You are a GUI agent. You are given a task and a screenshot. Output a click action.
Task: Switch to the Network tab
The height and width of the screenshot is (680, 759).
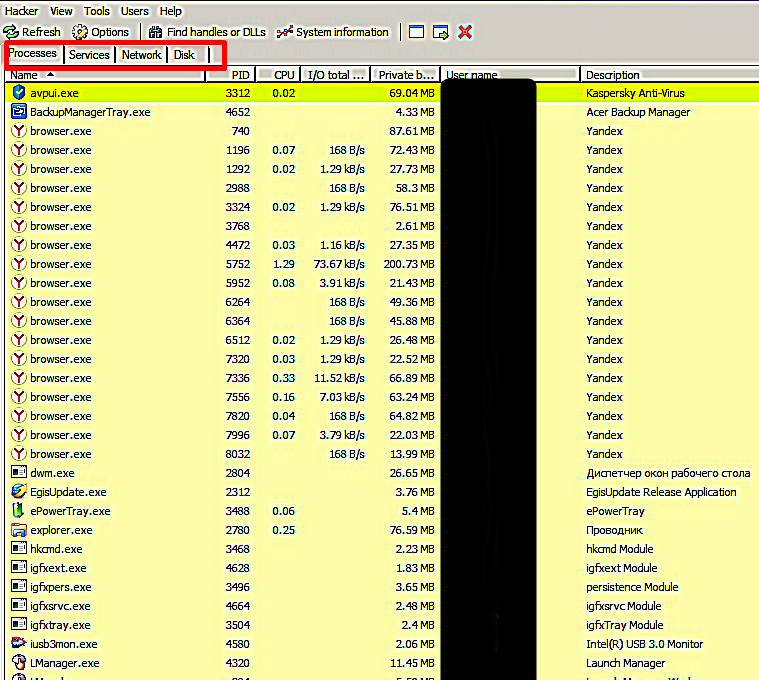(x=141, y=55)
